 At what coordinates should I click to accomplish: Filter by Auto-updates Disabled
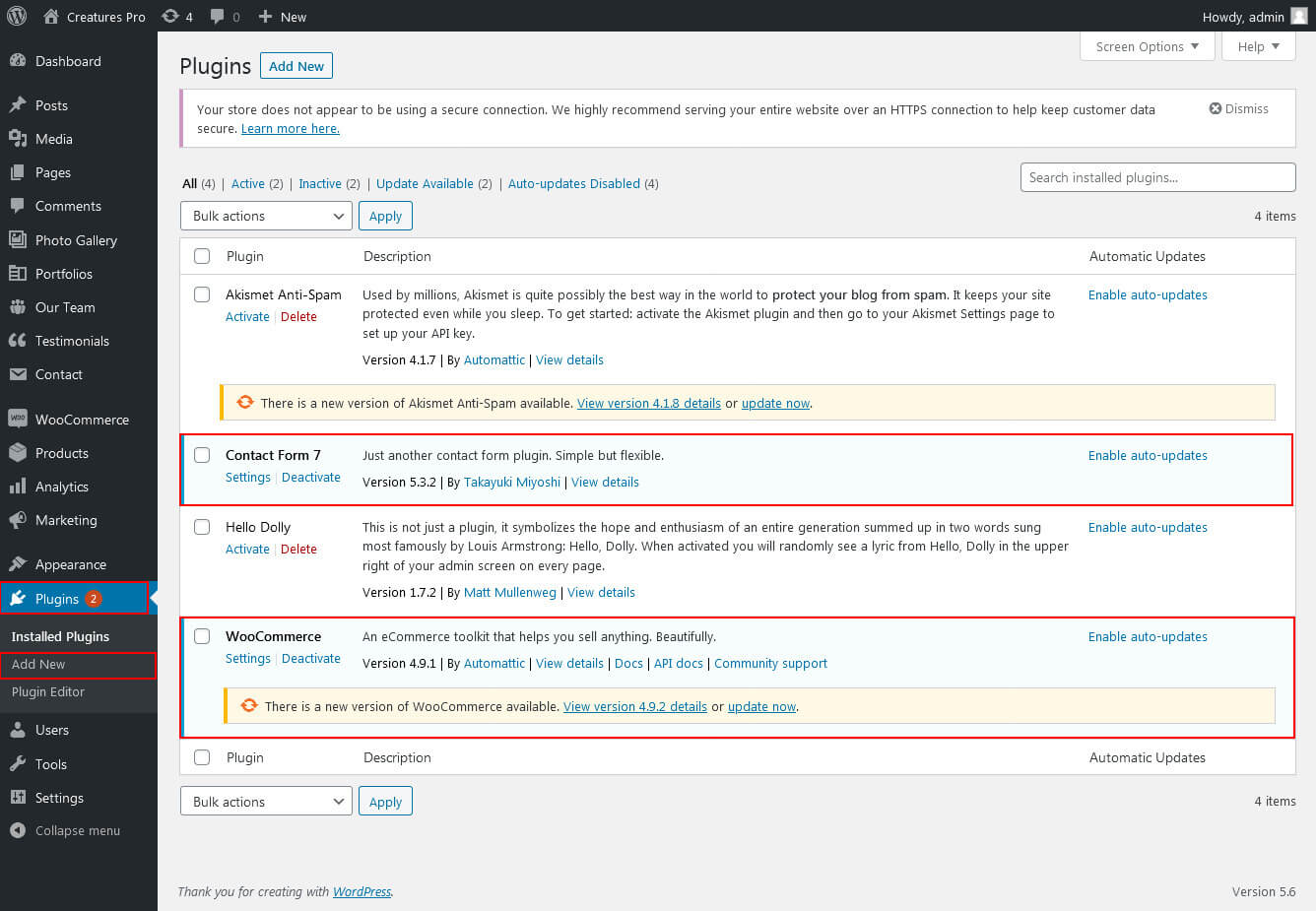574,183
